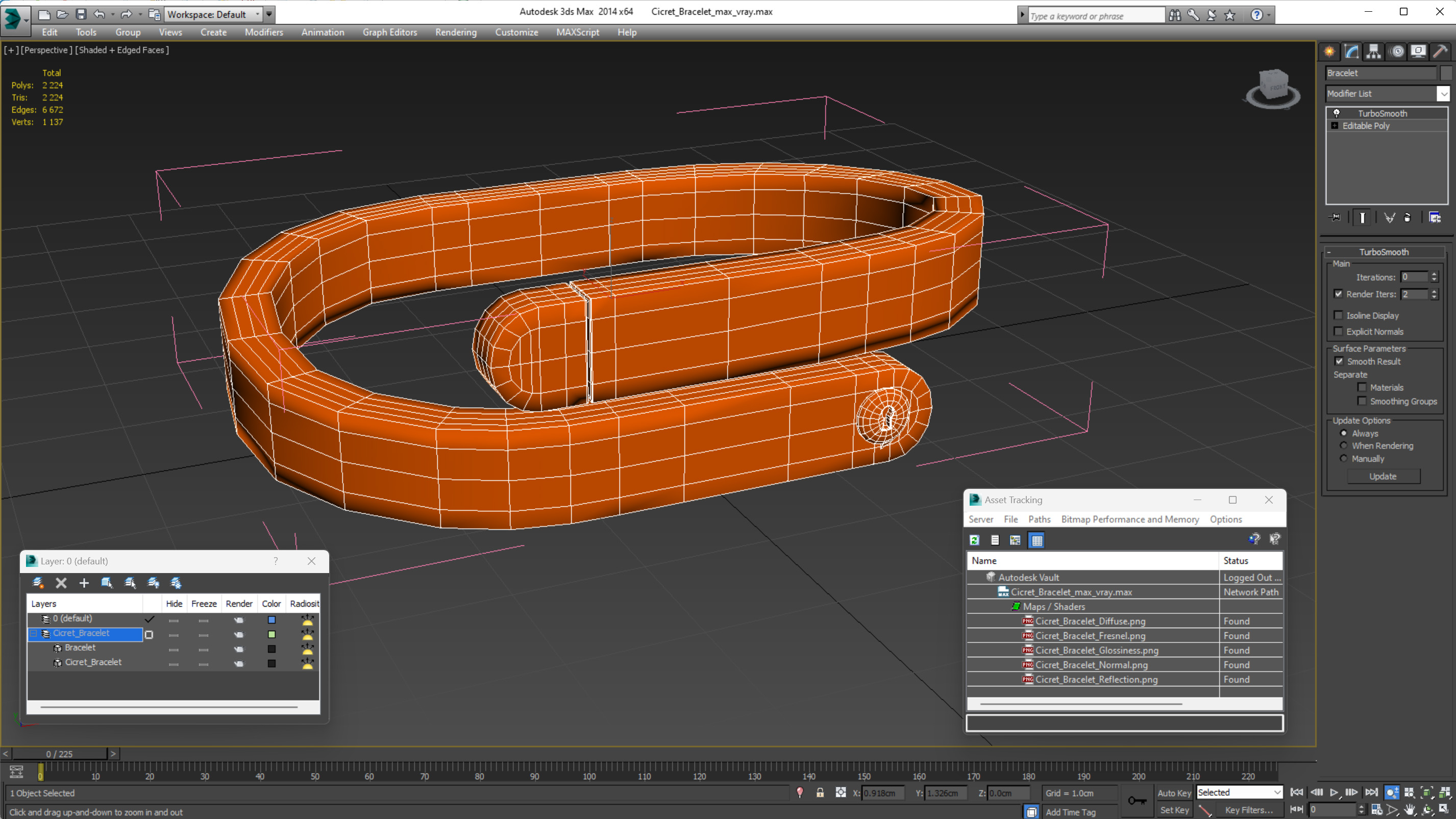Switch to the Utilities panel hammer icon
The image size is (1456, 819).
coord(1440,52)
